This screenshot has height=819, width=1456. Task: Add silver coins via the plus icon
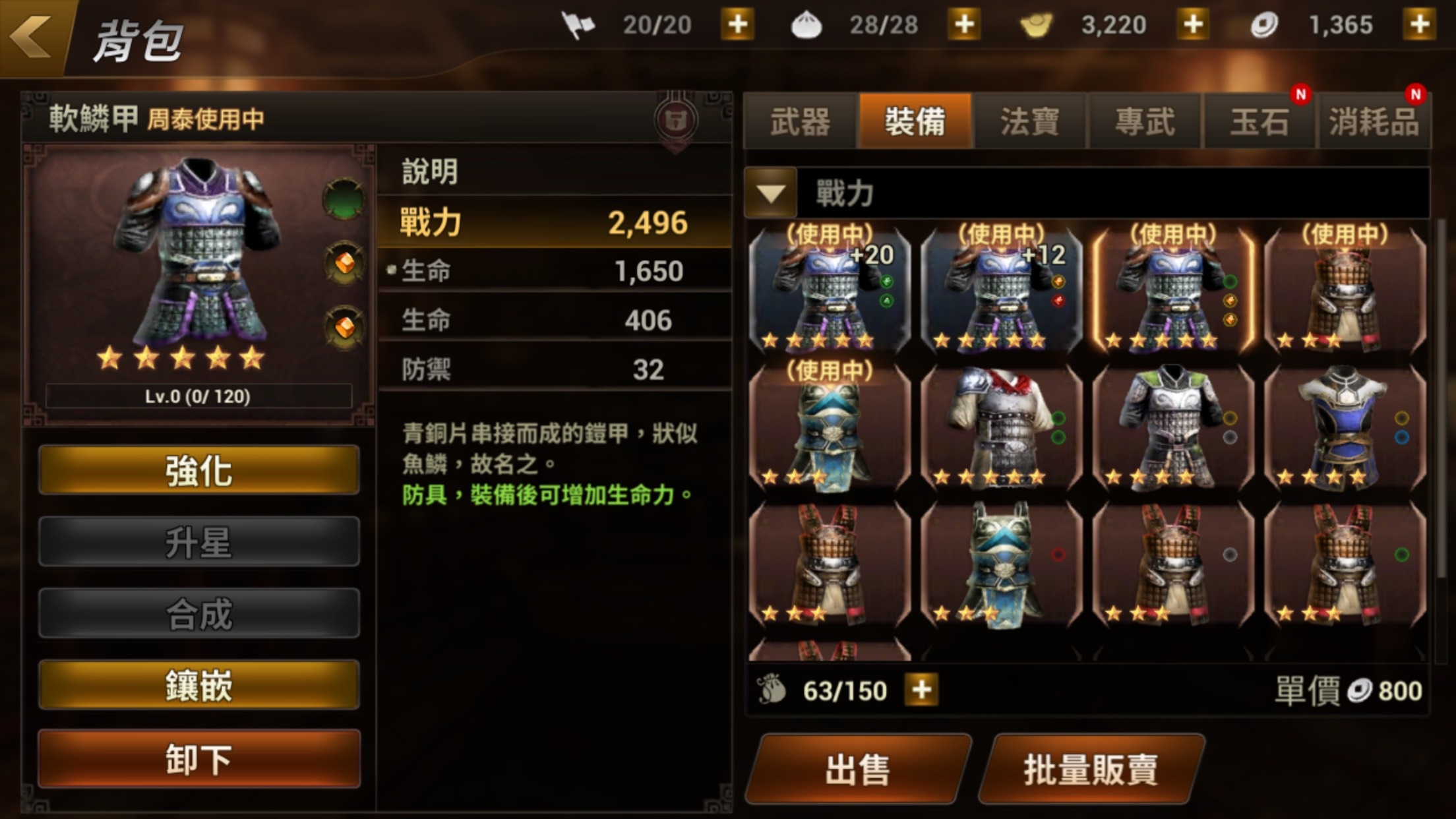point(1420,25)
